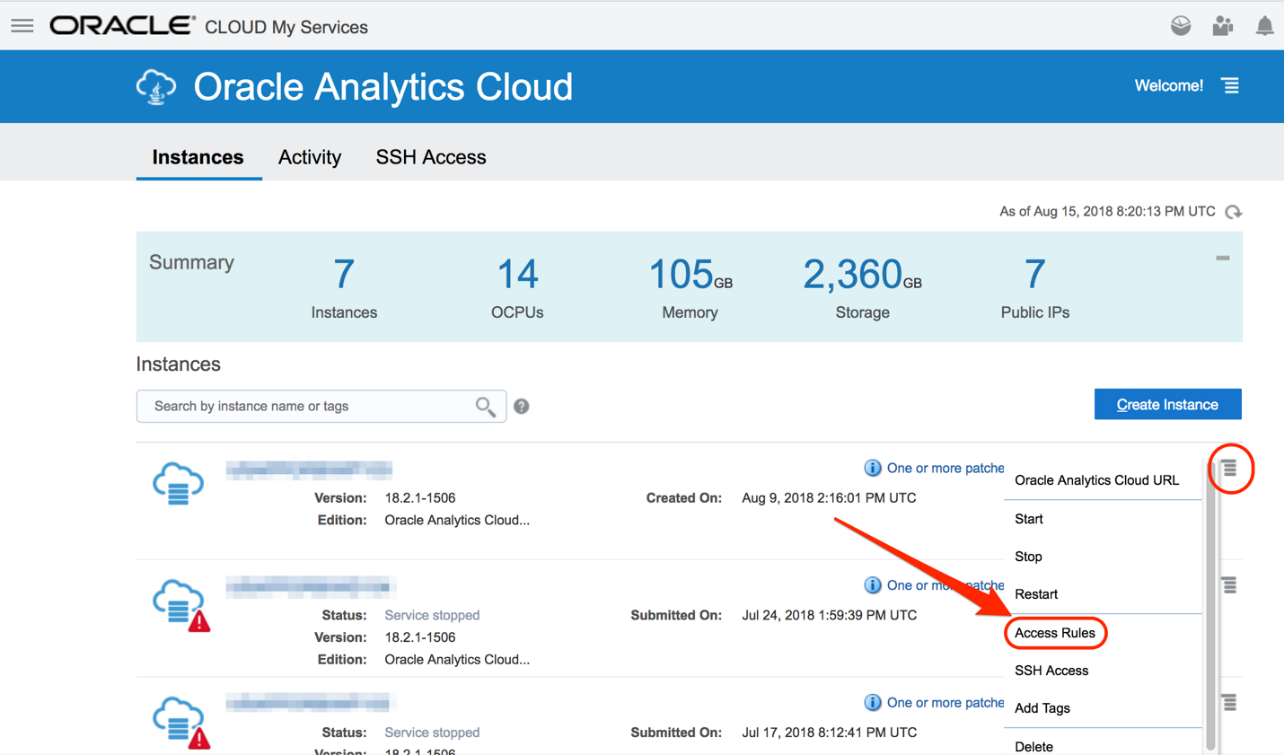Image resolution: width=1284 pixels, height=755 pixels.
Task: Open notifications via the bell icon
Action: click(1264, 26)
